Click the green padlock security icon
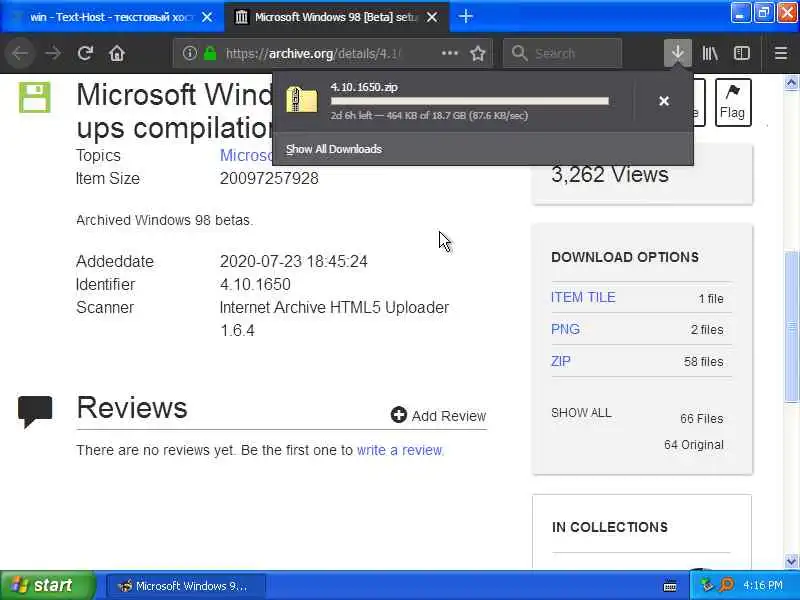The height and width of the screenshot is (600, 800). 210,53
